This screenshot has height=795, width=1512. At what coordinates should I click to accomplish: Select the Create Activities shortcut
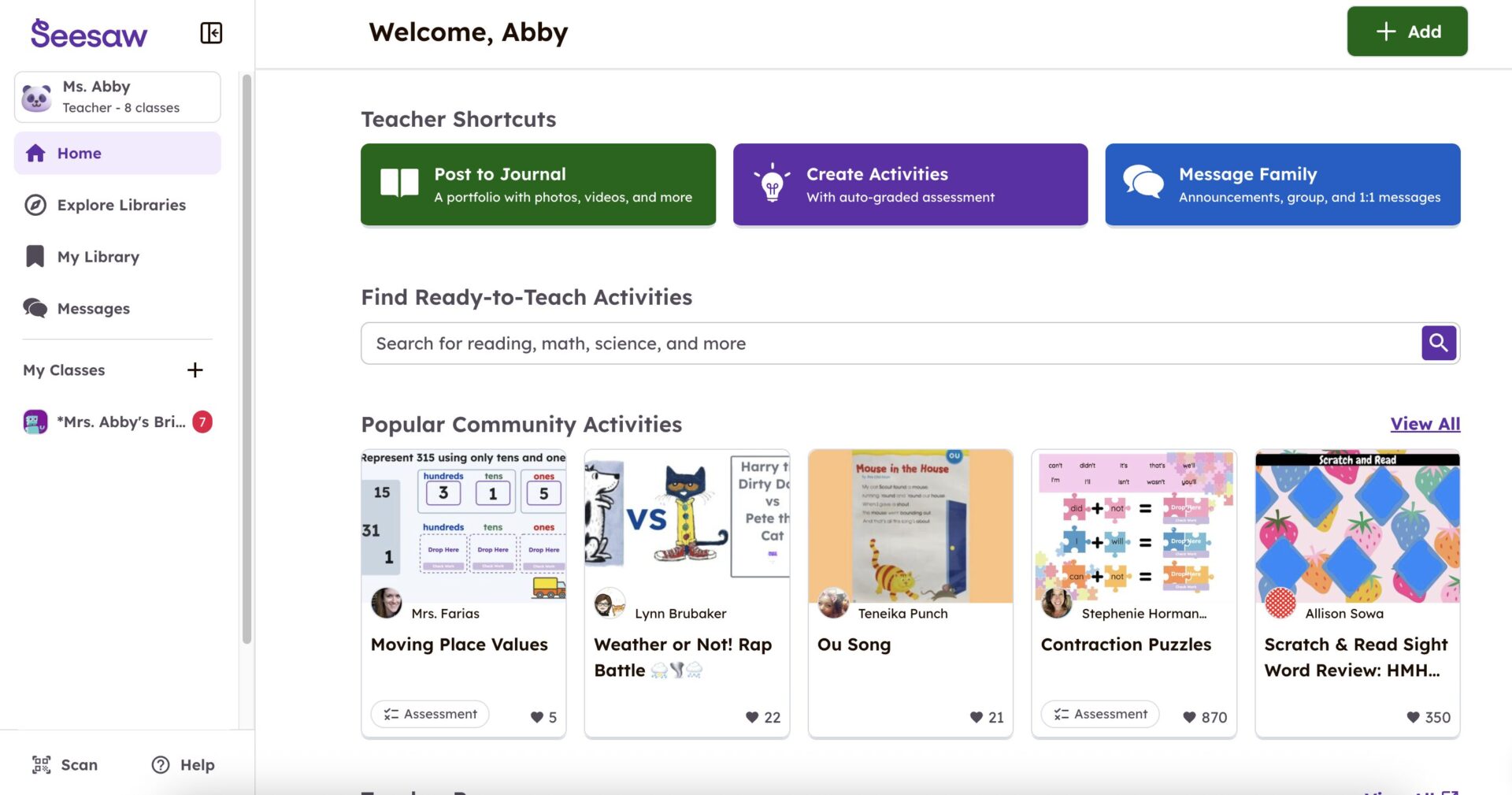tap(910, 184)
